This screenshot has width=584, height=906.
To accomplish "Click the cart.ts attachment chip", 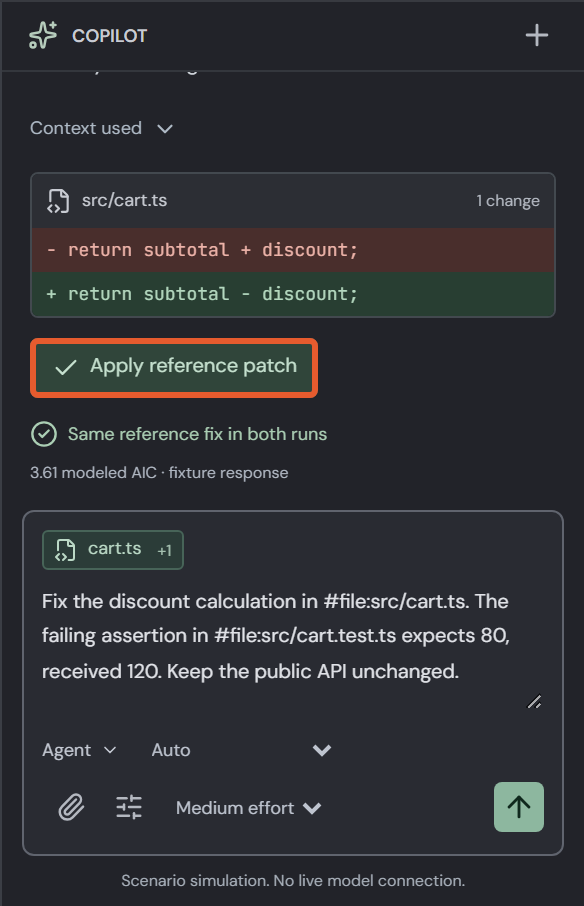I will (113, 549).
